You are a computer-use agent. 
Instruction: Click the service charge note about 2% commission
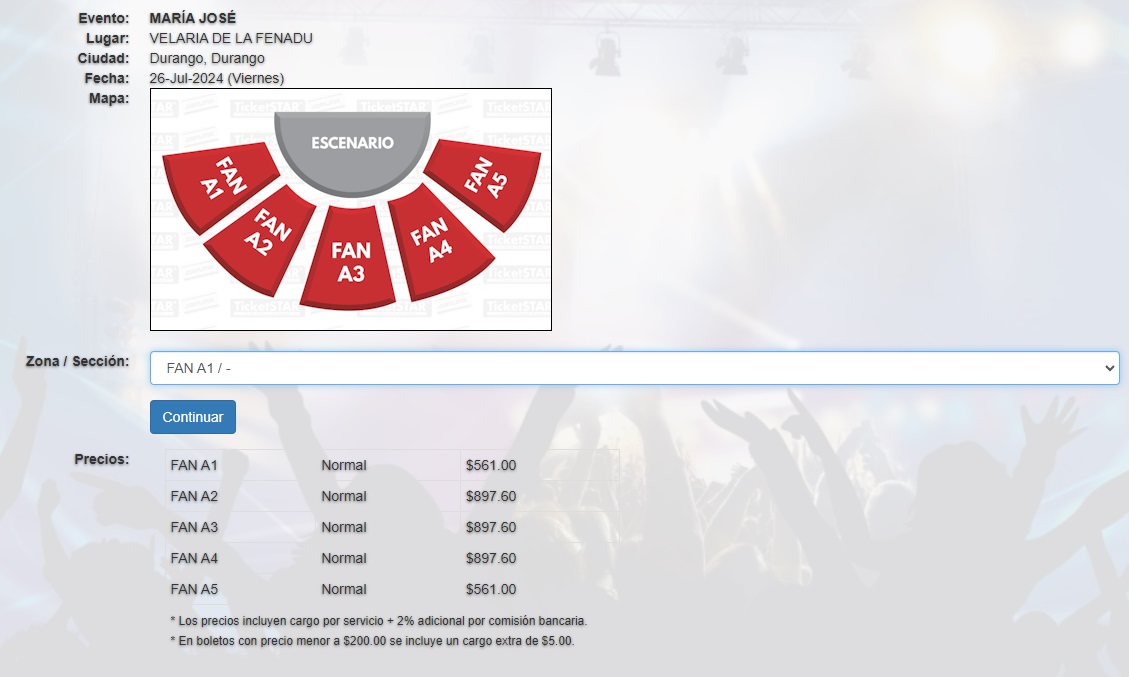pyautogui.click(x=379, y=620)
